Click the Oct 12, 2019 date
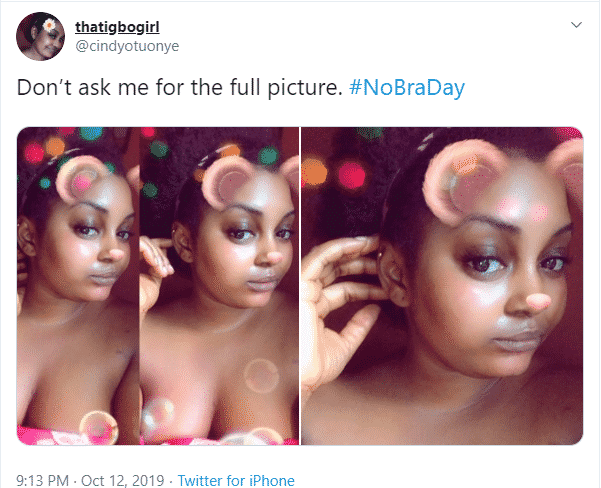Screen dimensions: 601x488 pyautogui.click(x=123, y=480)
